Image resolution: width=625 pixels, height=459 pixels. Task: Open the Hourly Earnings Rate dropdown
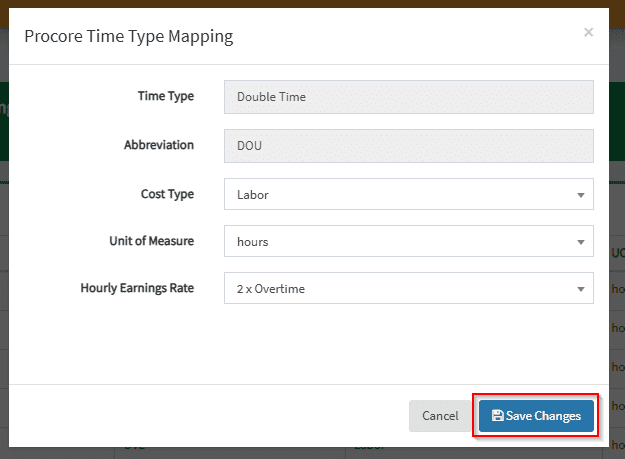click(408, 289)
